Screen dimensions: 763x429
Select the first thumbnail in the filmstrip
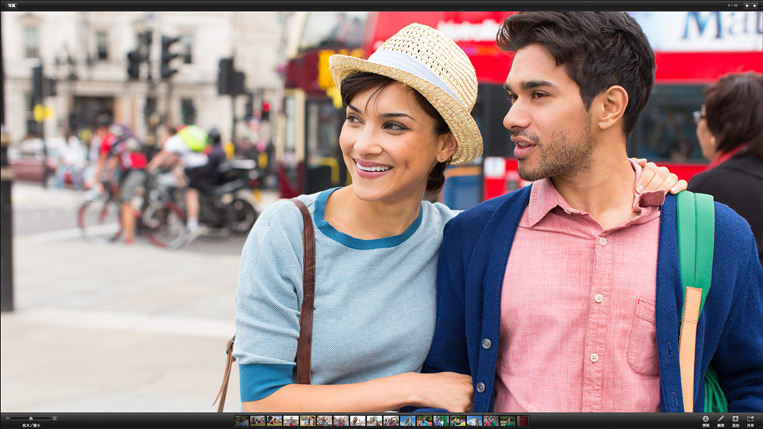pyautogui.click(x=241, y=421)
